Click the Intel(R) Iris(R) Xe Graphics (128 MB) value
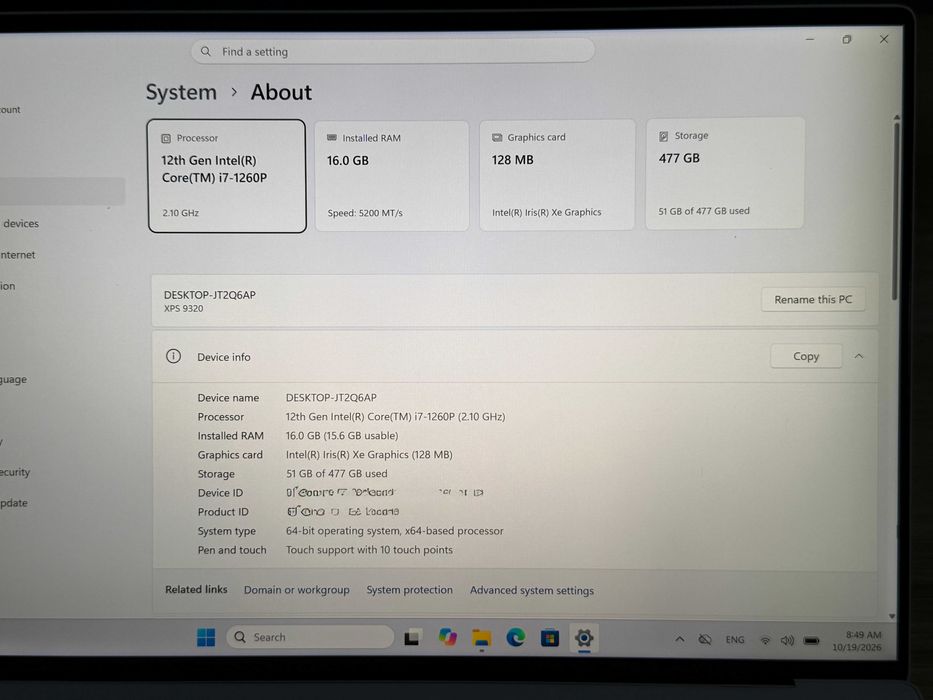The image size is (933, 700). click(369, 455)
